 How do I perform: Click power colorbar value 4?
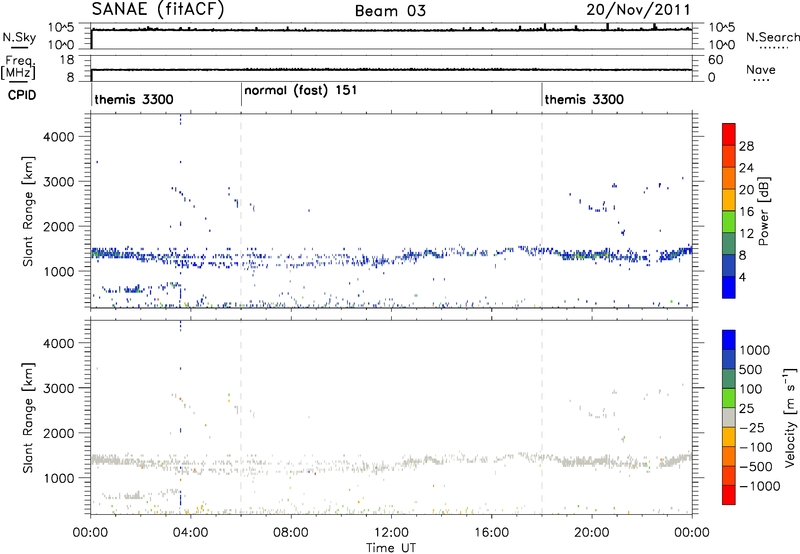743,277
